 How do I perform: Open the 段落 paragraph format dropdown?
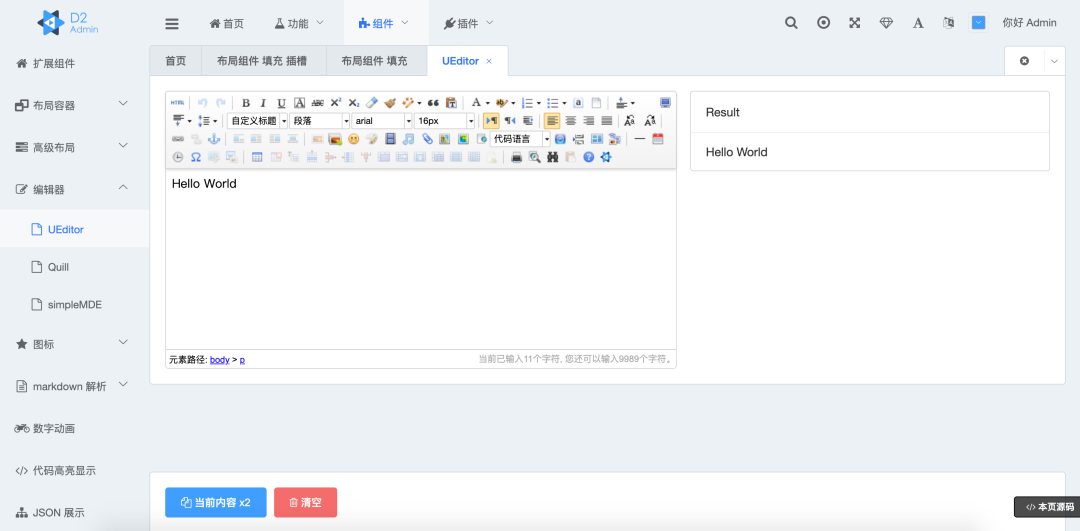[x=320, y=121]
